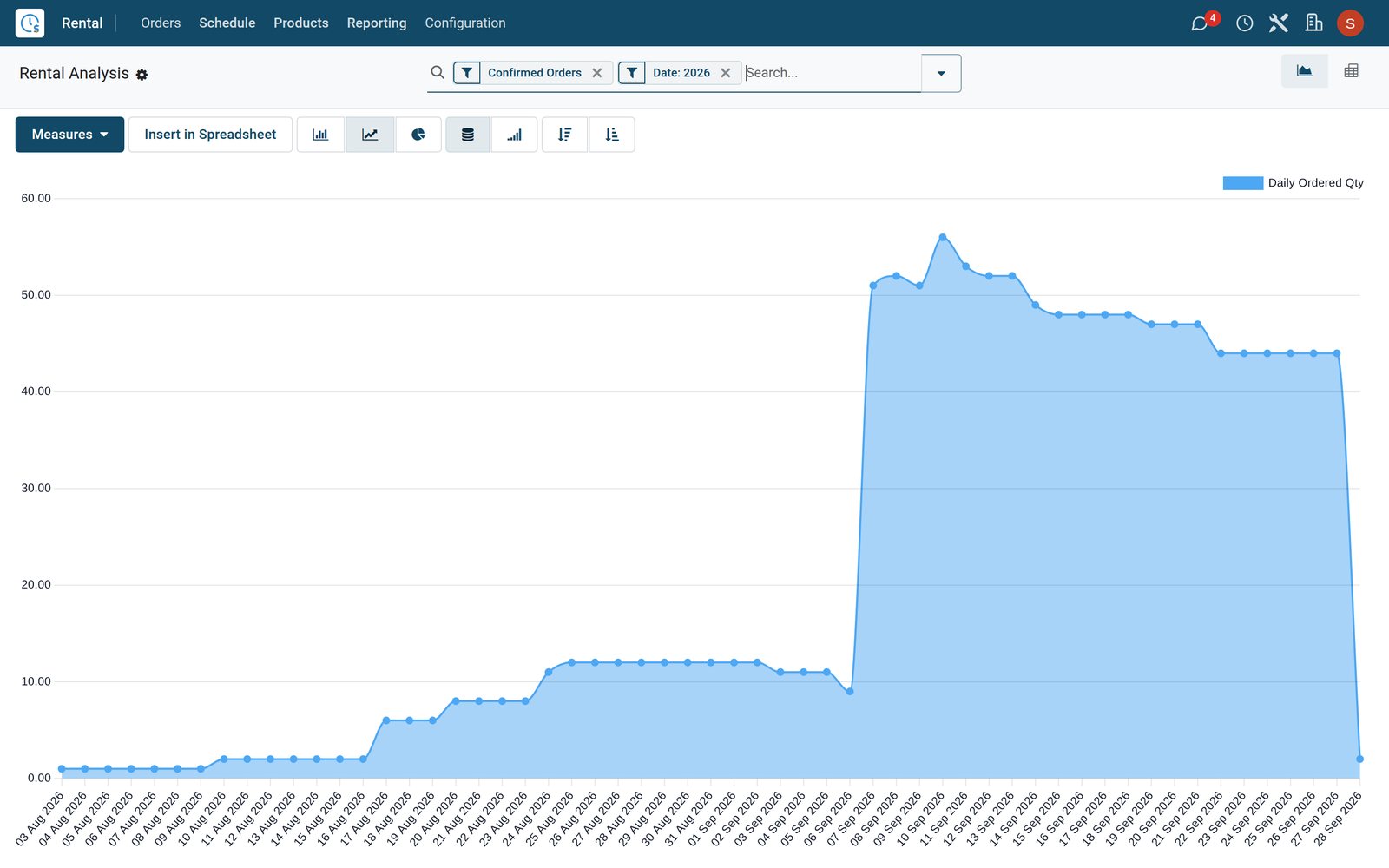The image size is (1389, 868).
Task: Open the company switcher building icon
Action: pos(1313,23)
